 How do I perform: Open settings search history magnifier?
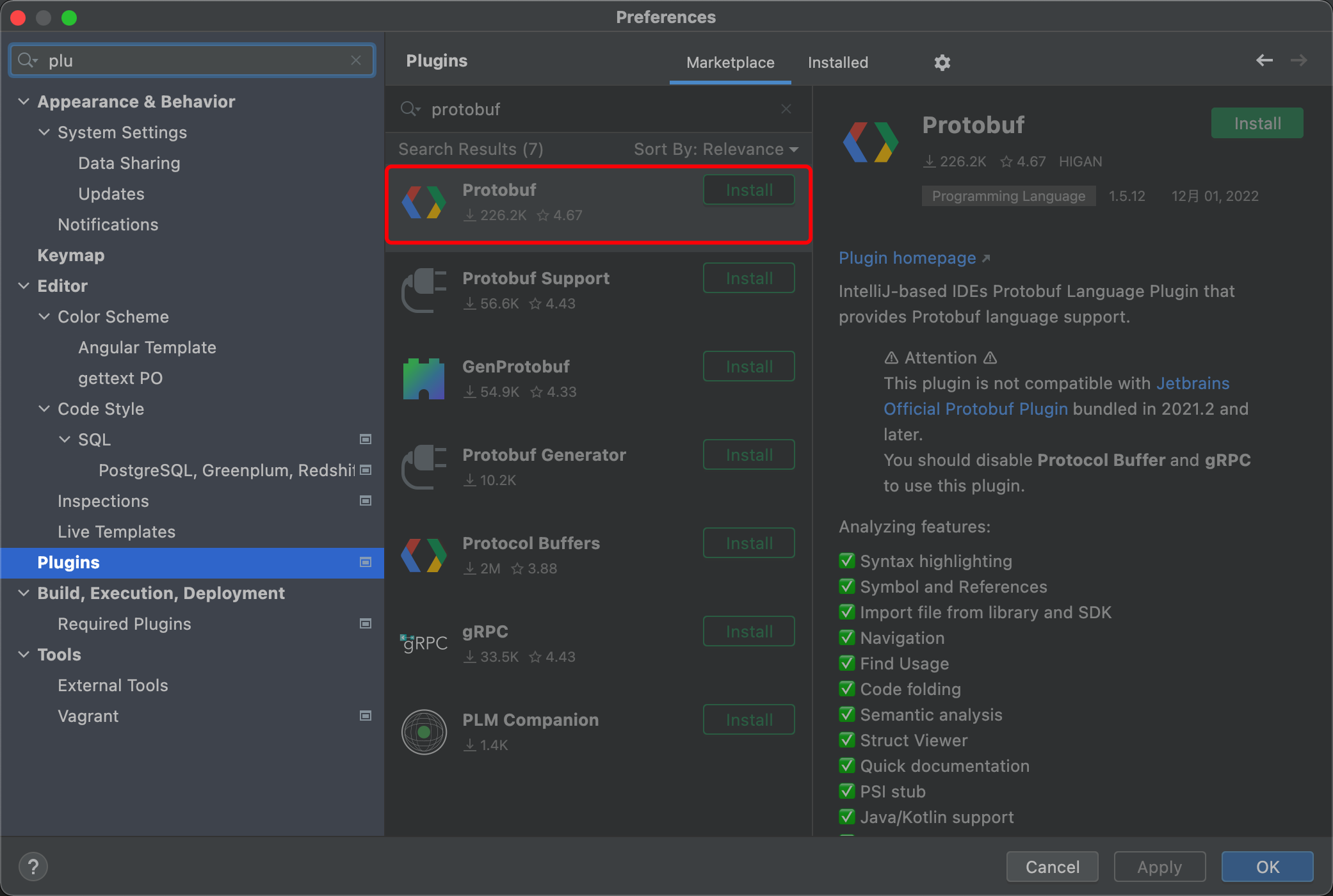(x=28, y=60)
